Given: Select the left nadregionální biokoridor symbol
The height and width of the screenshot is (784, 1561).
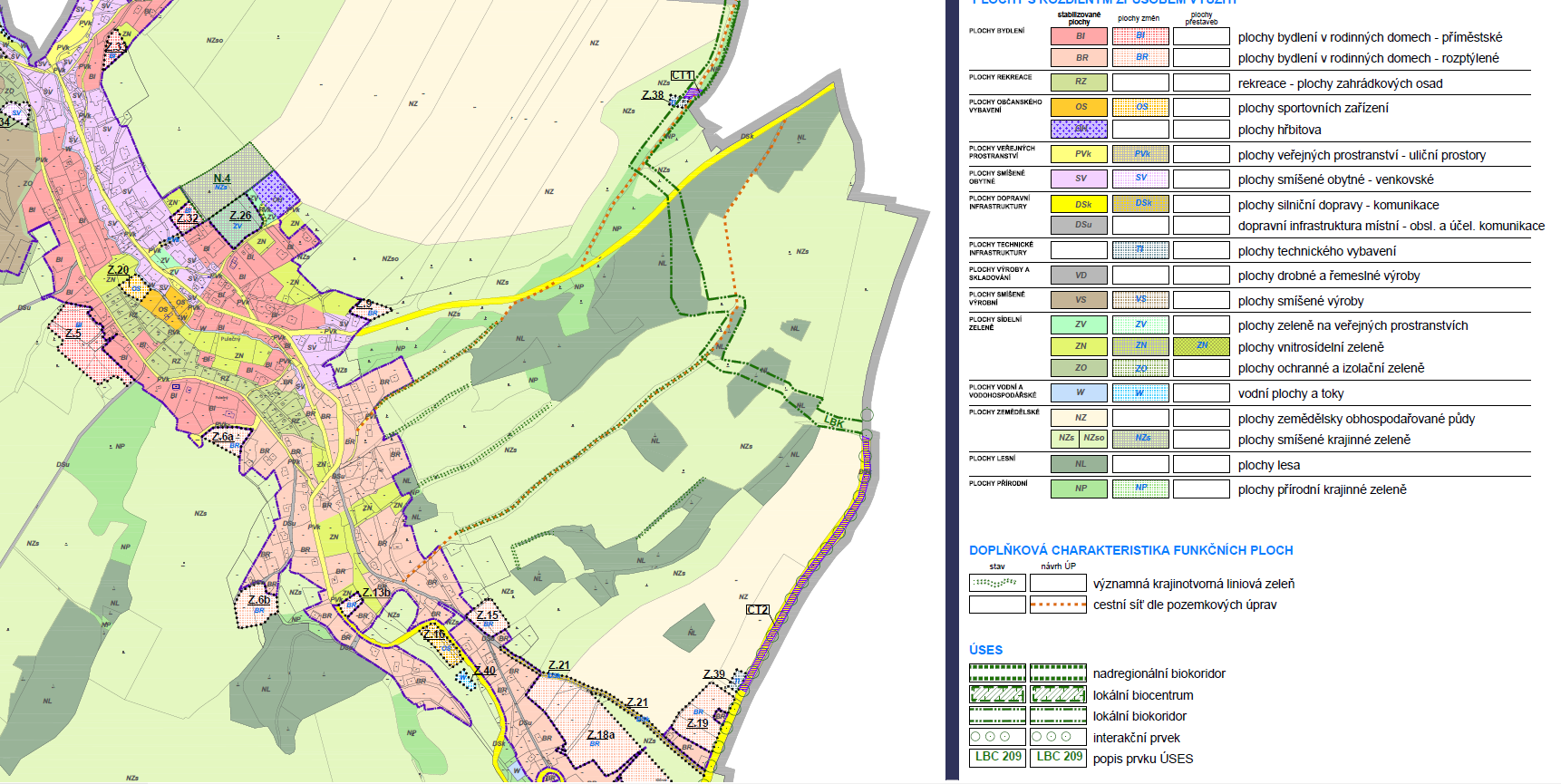Looking at the screenshot, I should [997, 673].
